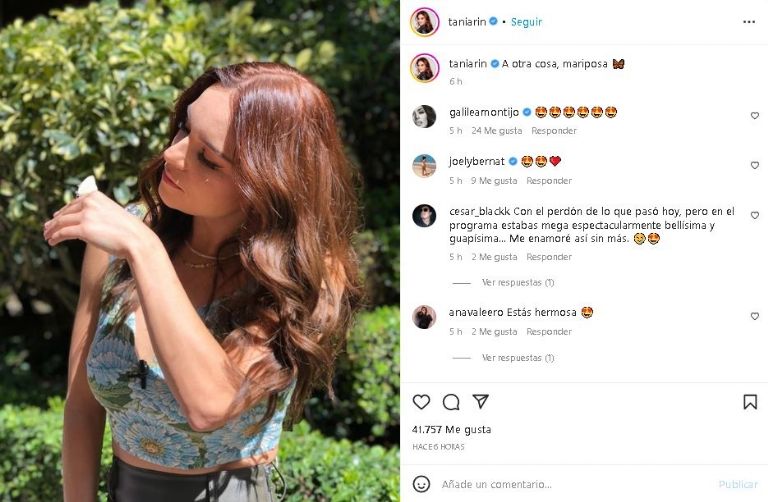
Task: Share post with paper plane icon
Action: (x=481, y=402)
